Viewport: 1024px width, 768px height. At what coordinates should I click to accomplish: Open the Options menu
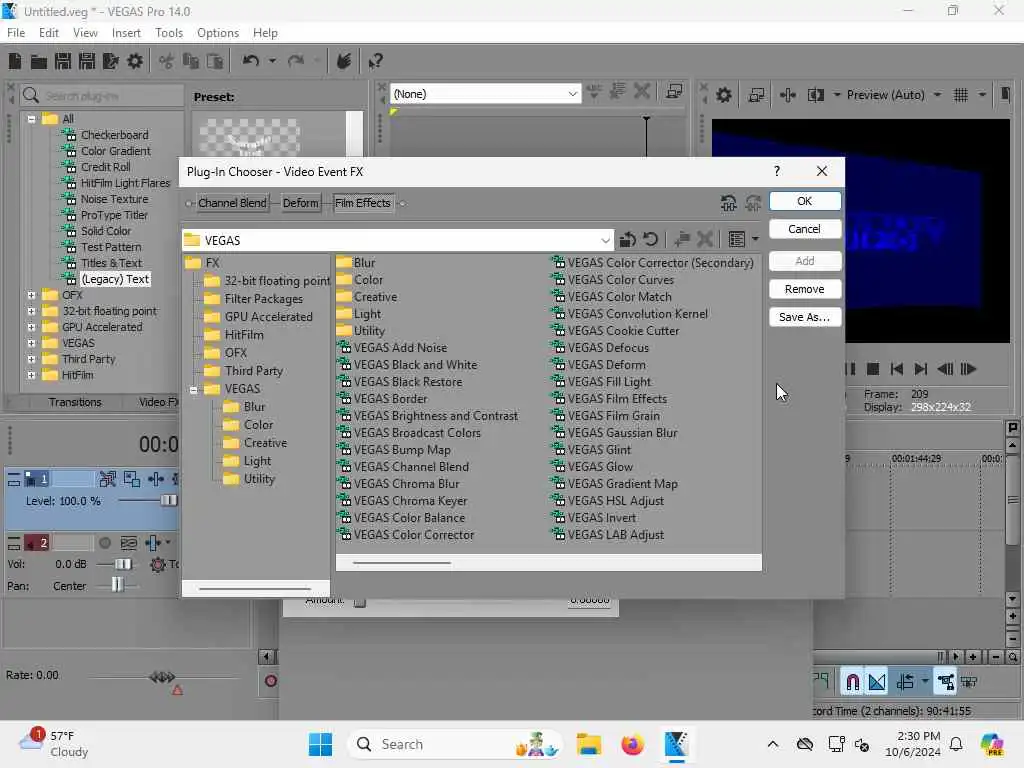click(x=217, y=33)
